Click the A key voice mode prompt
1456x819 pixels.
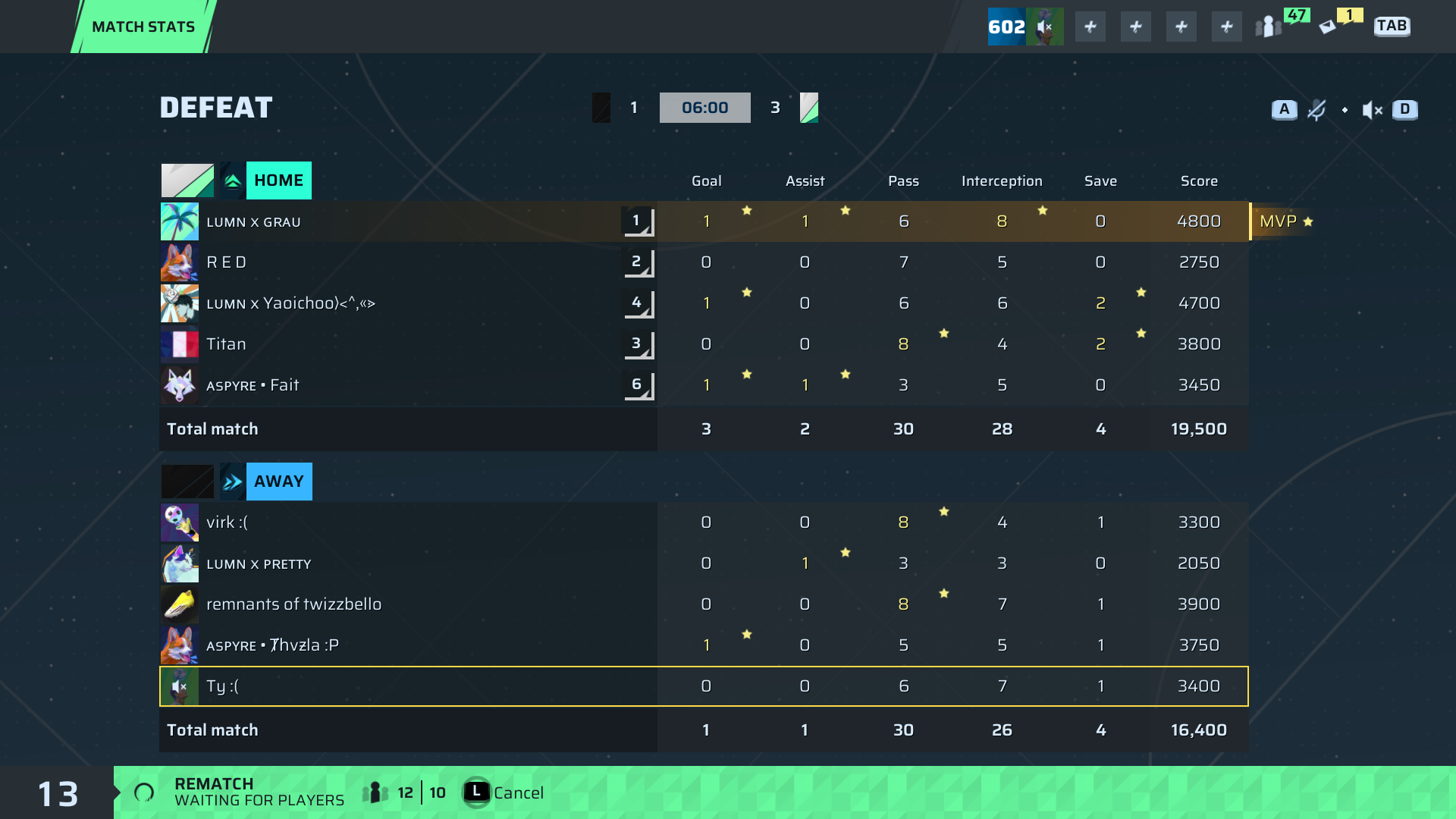tap(1284, 110)
